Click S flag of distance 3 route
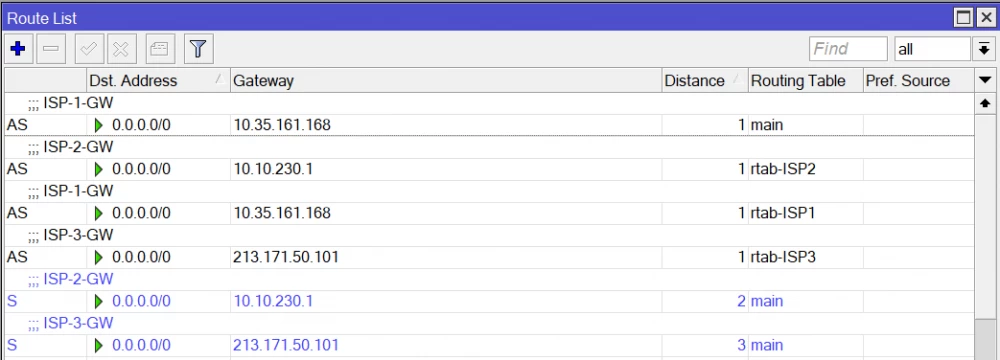This screenshot has width=1000, height=360. [11, 345]
